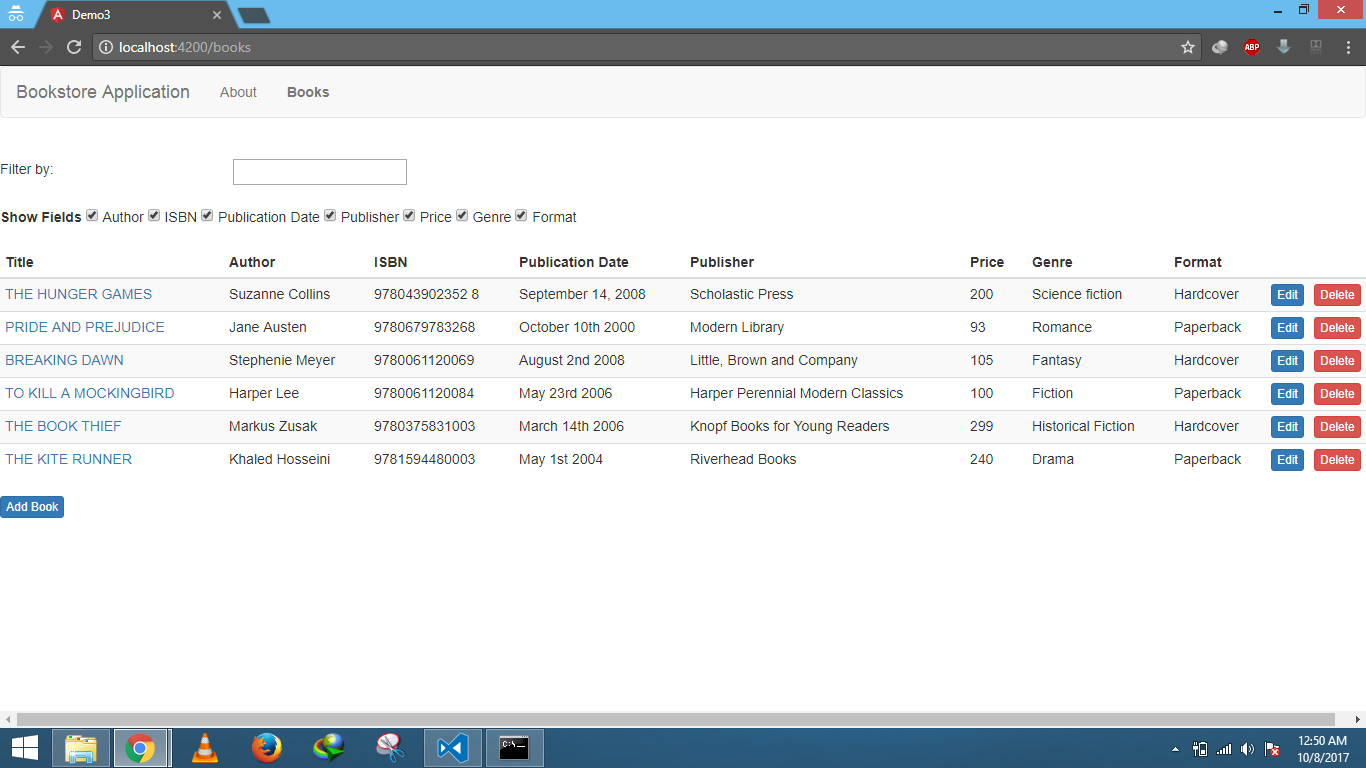Toggle the Author field checkbox
Image resolution: width=1366 pixels, height=768 pixels.
click(92, 216)
